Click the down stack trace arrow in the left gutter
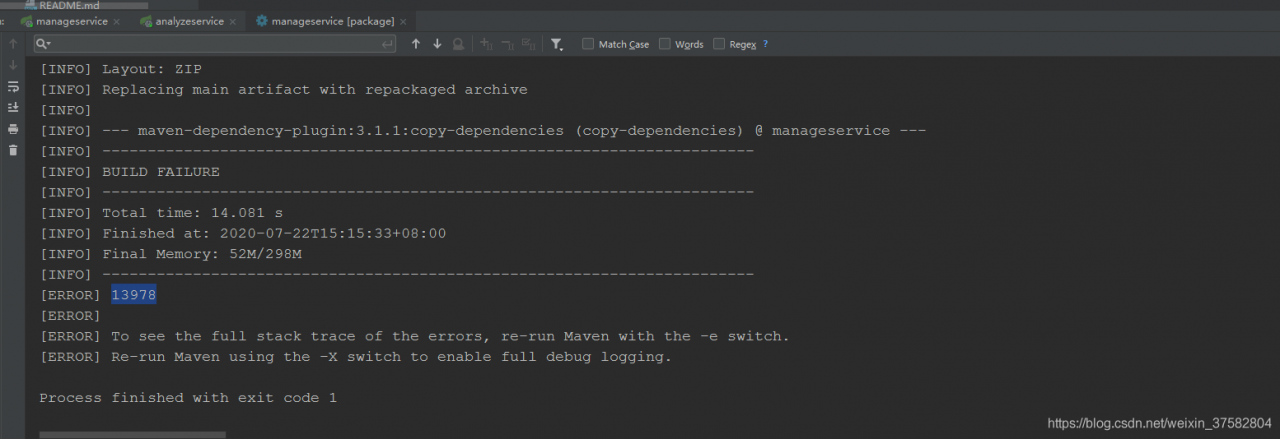Image resolution: width=1280 pixels, height=439 pixels. (x=13, y=65)
